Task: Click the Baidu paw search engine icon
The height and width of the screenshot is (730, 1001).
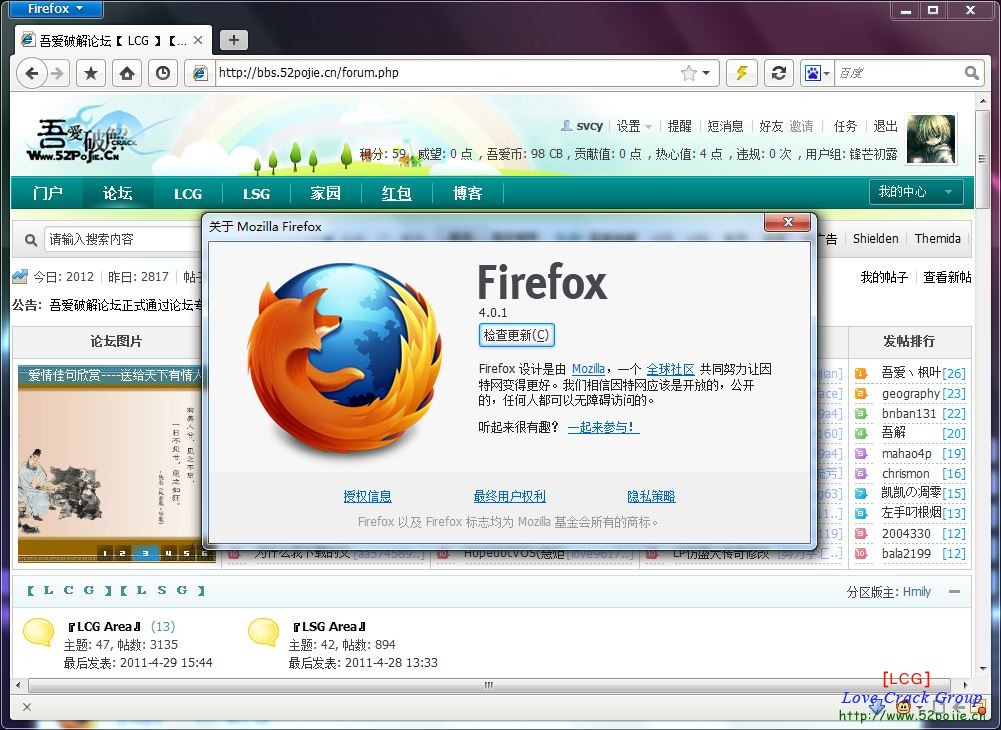Action: pyautogui.click(x=813, y=73)
